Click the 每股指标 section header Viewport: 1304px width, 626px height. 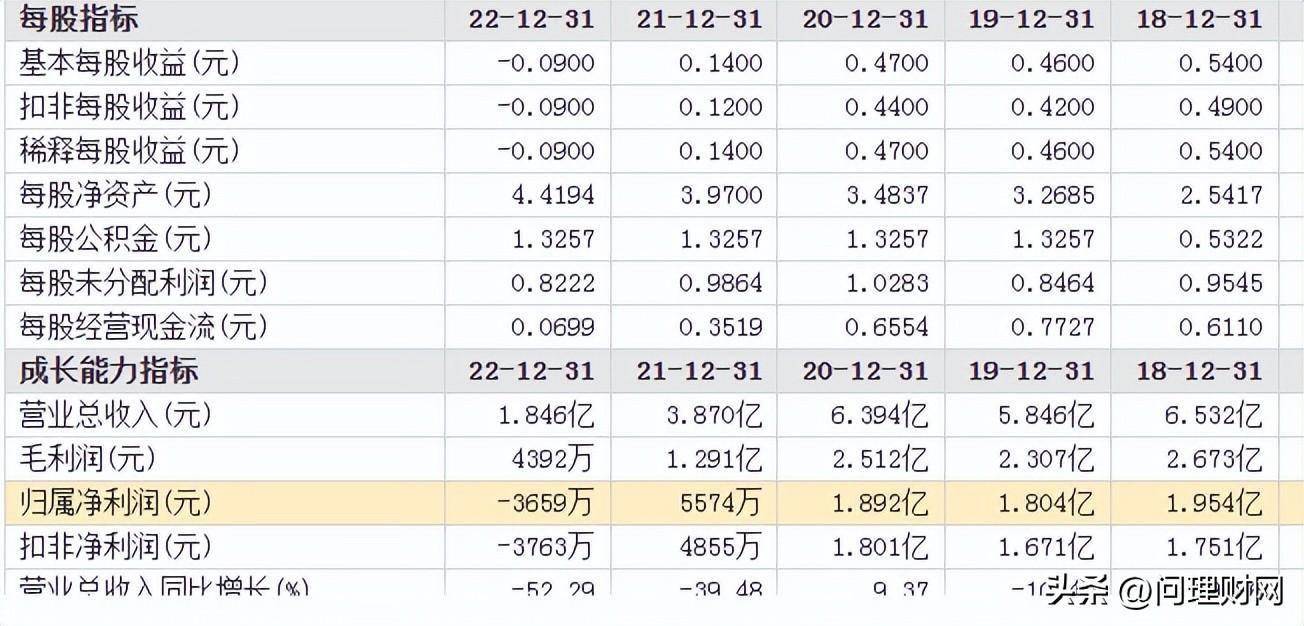click(x=79, y=19)
